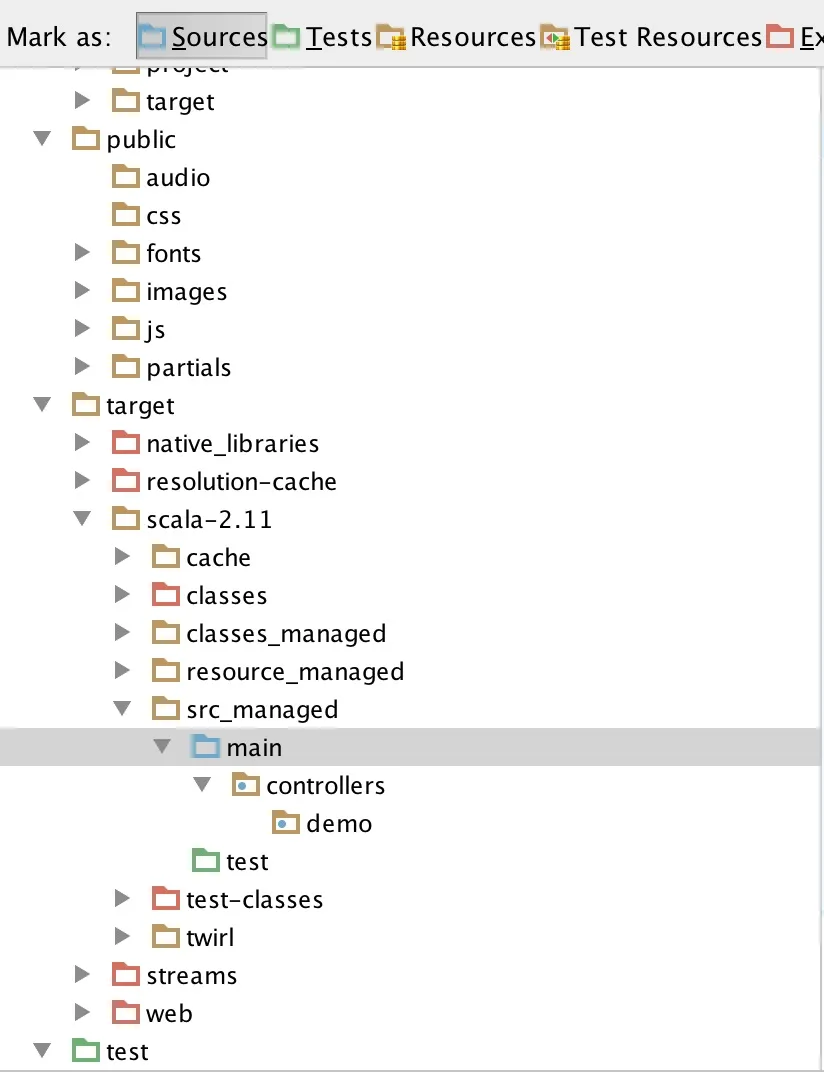The width and height of the screenshot is (824, 1072).
Task: Collapse the src_managed folder
Action: coord(122,708)
